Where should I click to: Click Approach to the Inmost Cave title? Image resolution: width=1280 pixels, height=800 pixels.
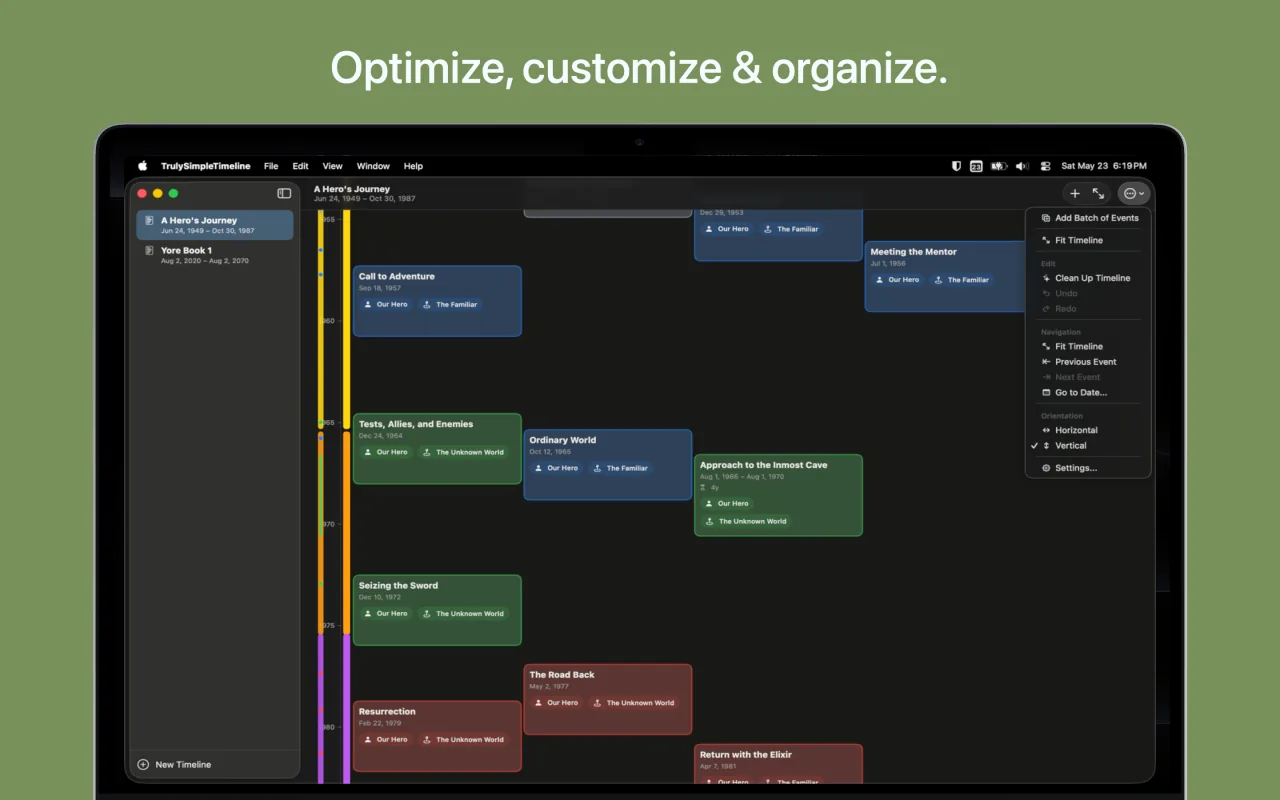coord(763,465)
